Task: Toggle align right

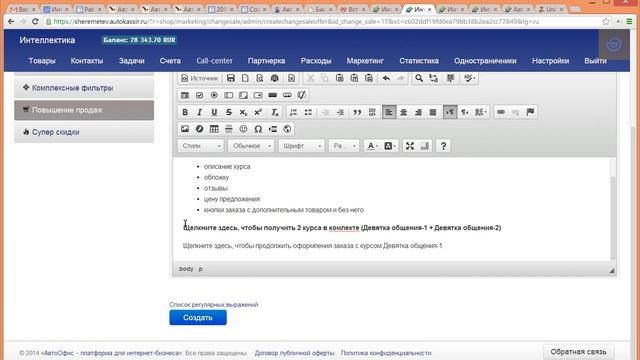Action: [x=418, y=112]
